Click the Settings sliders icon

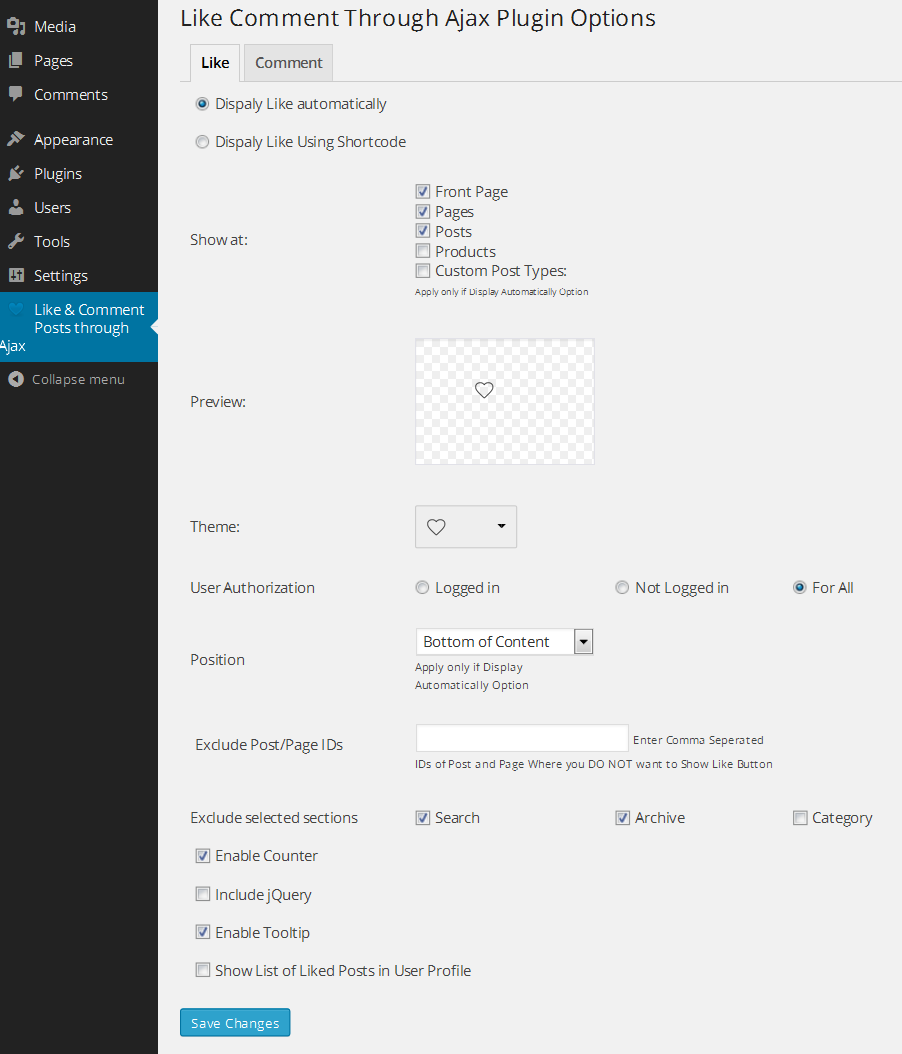coord(16,276)
